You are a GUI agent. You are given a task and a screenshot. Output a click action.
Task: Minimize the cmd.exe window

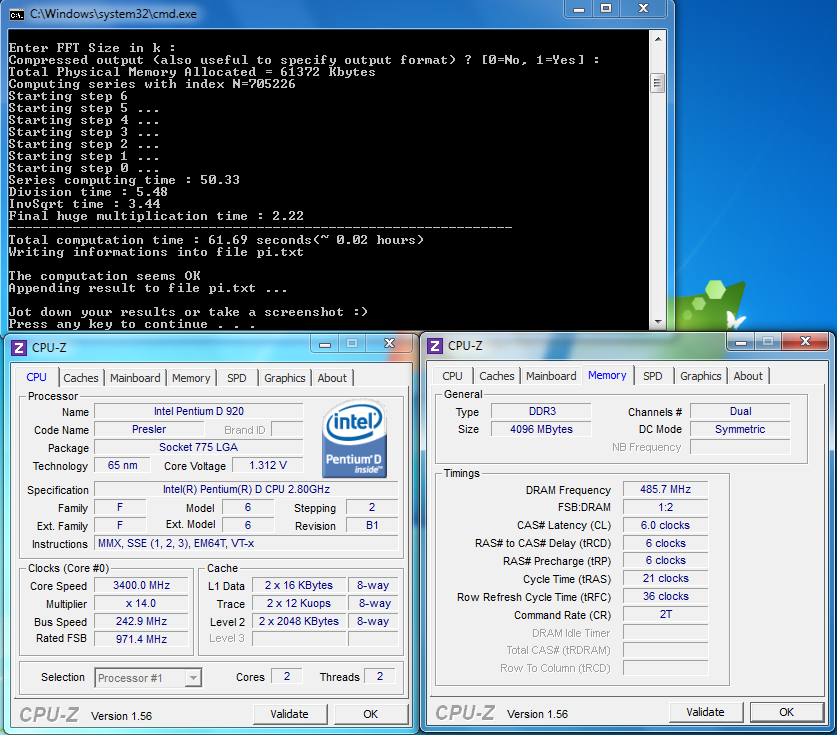[579, 9]
